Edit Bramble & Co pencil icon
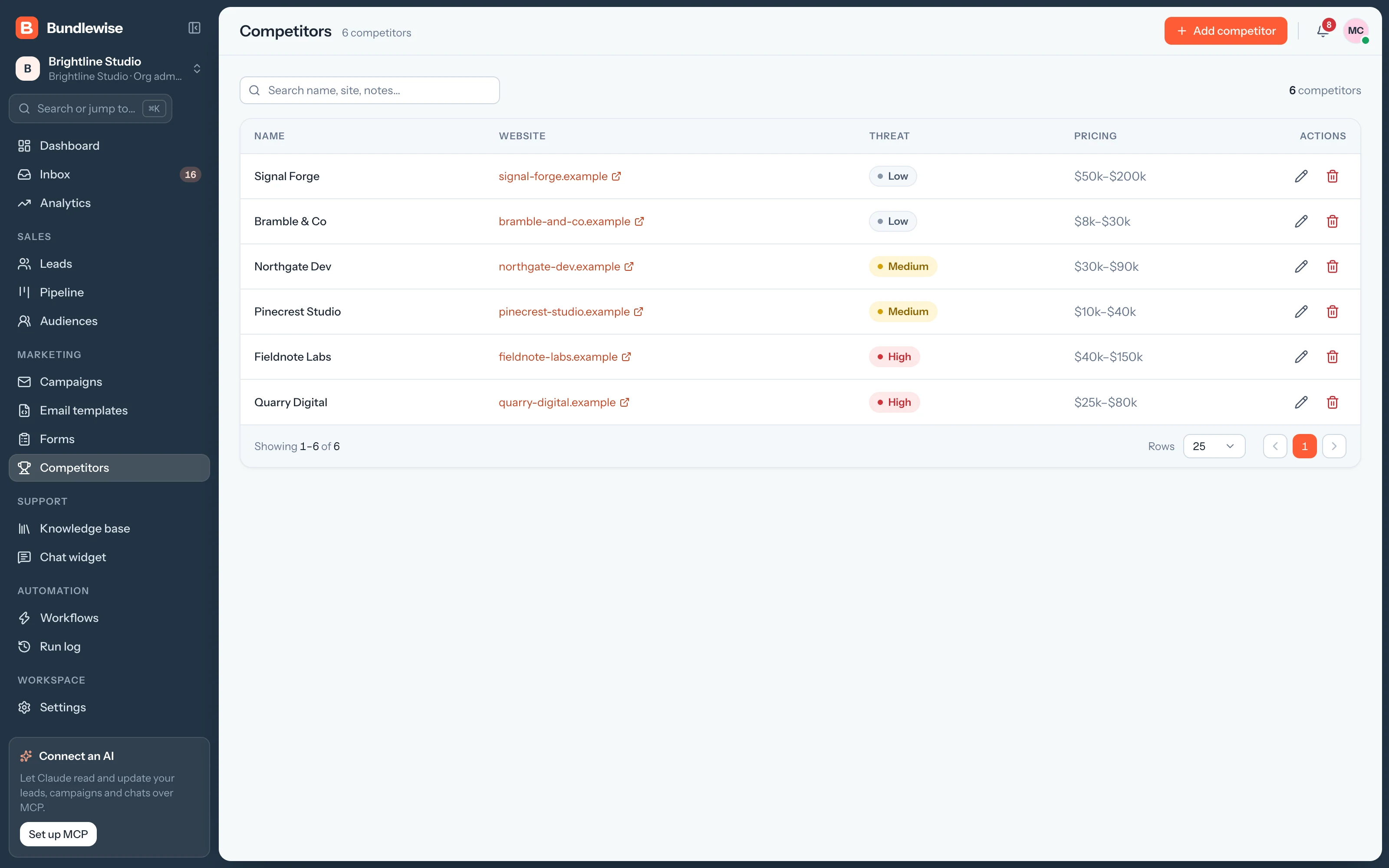Screen dimensions: 1389x868 [x=1301, y=222]
